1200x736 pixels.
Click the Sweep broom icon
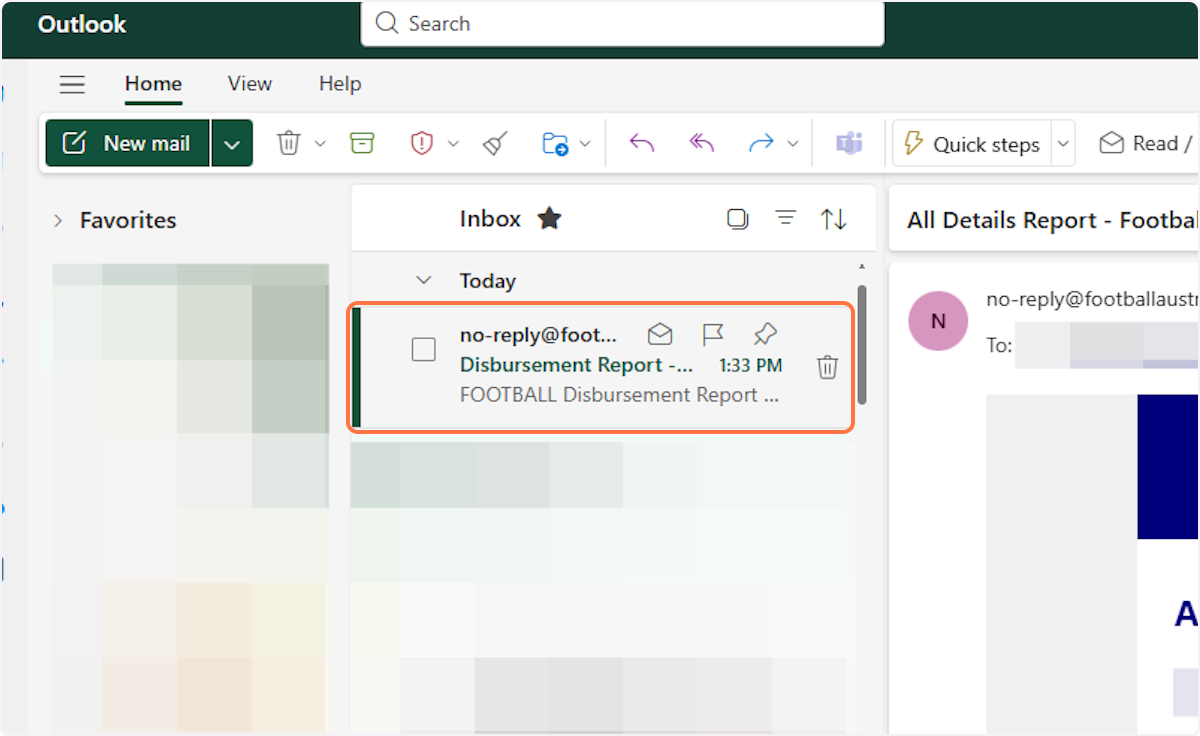[494, 144]
